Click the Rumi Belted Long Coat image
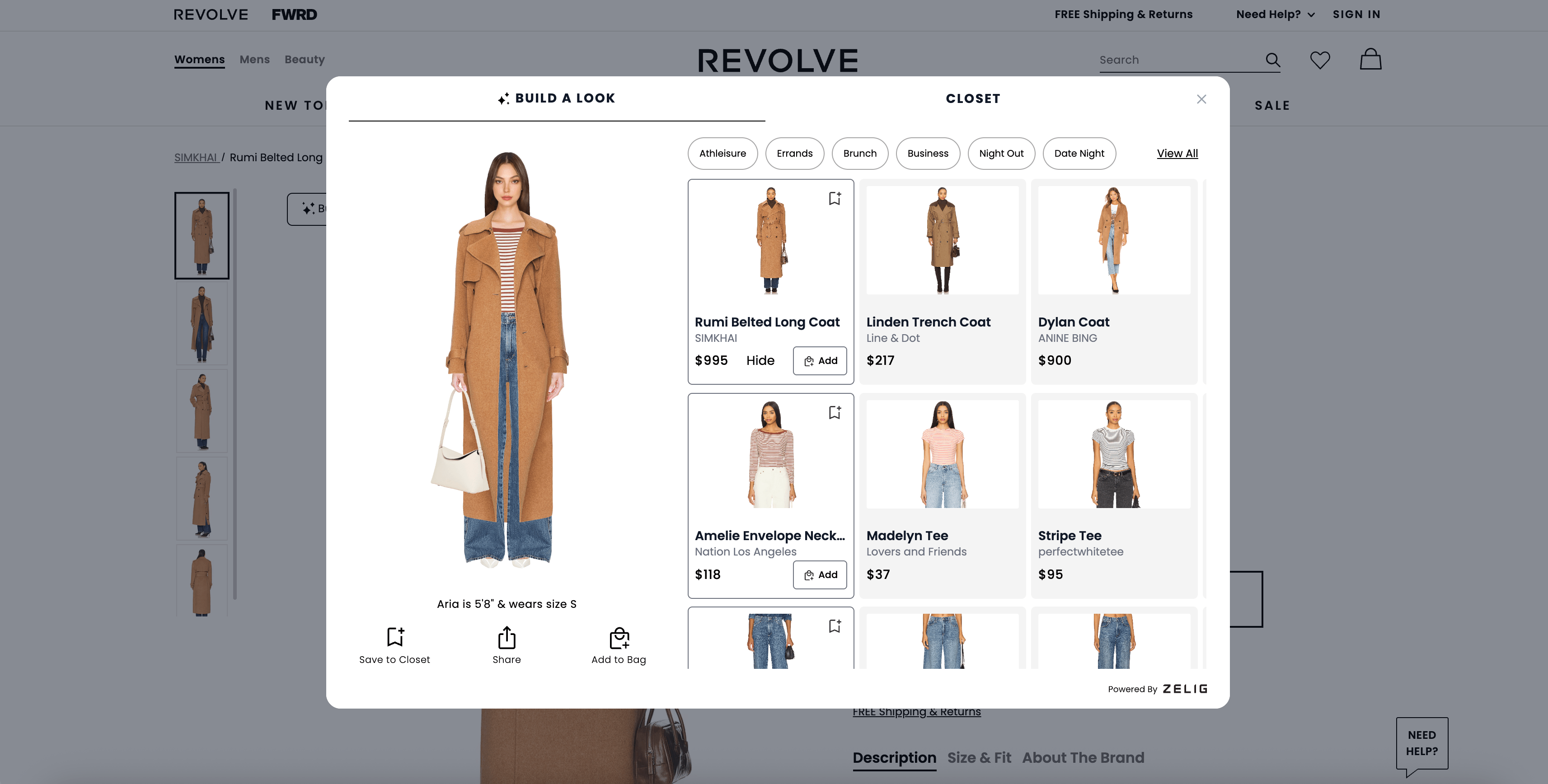The height and width of the screenshot is (784, 1548). click(x=771, y=240)
